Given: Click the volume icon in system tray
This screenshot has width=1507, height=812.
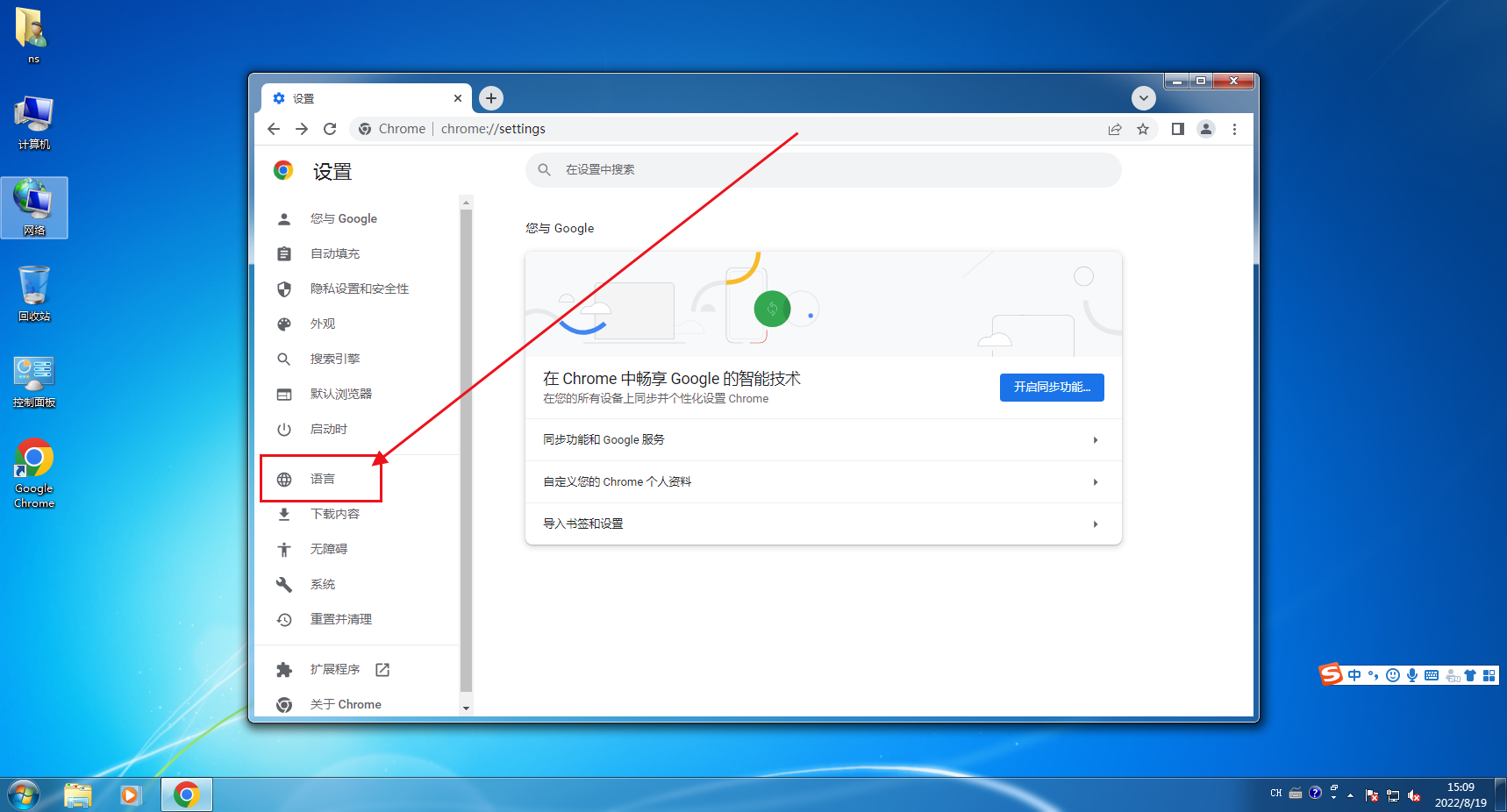Looking at the screenshot, I should (x=1414, y=795).
